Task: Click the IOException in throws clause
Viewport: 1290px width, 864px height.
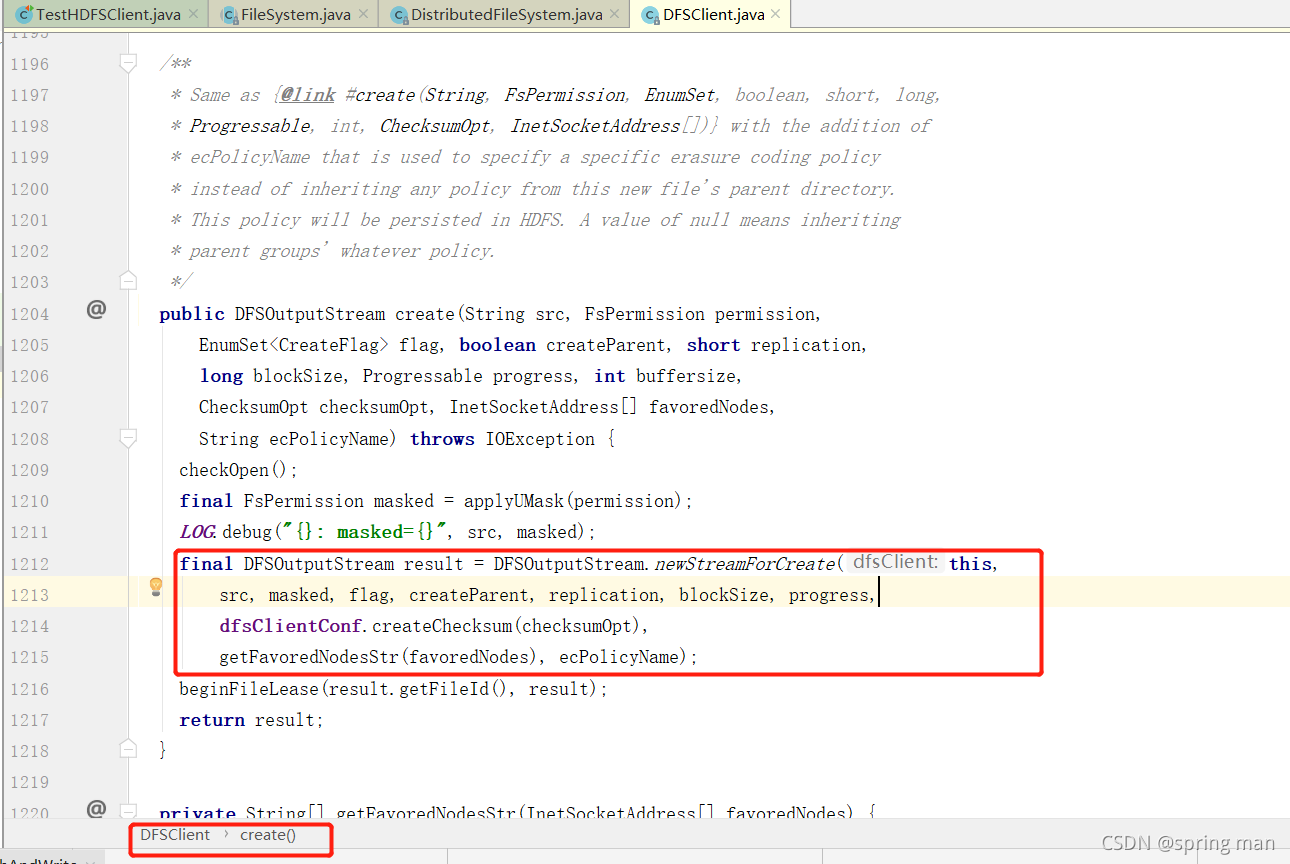Action: [540, 439]
